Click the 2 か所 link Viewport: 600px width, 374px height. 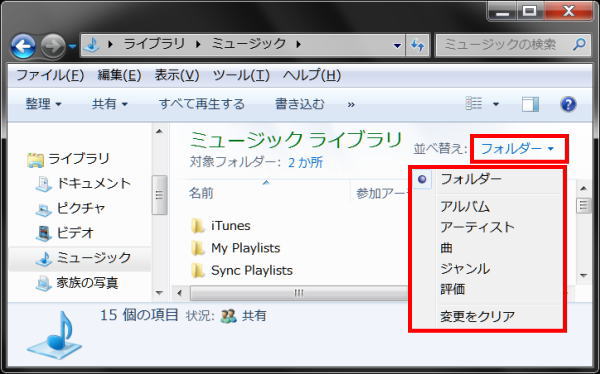(x=305, y=162)
